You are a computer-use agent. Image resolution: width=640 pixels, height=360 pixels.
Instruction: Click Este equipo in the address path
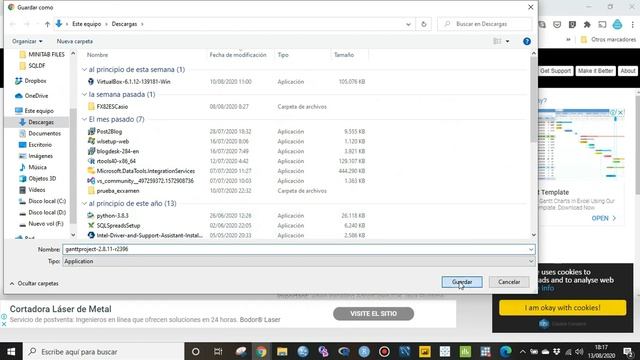point(87,24)
